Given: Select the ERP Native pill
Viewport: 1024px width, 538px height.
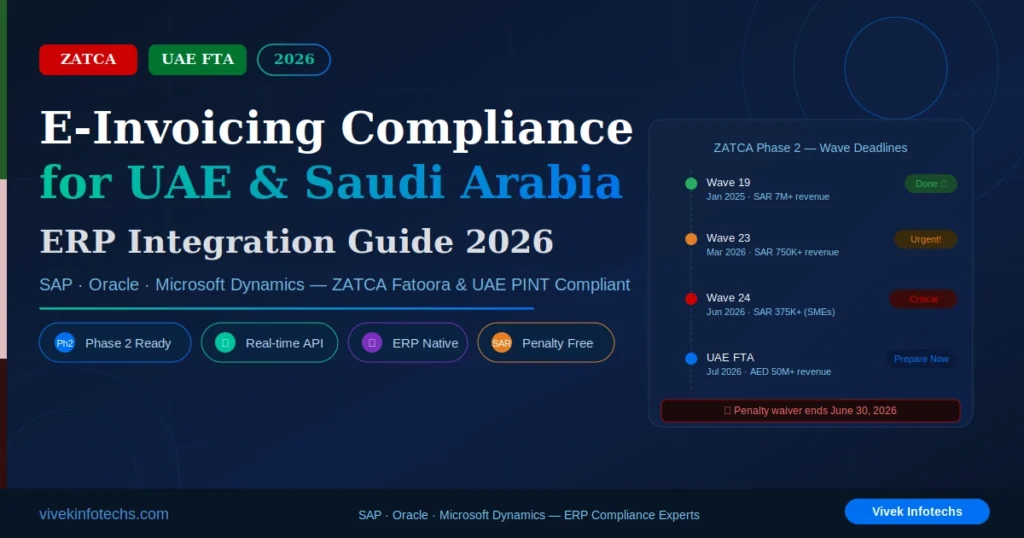Looking at the screenshot, I should 408,343.
